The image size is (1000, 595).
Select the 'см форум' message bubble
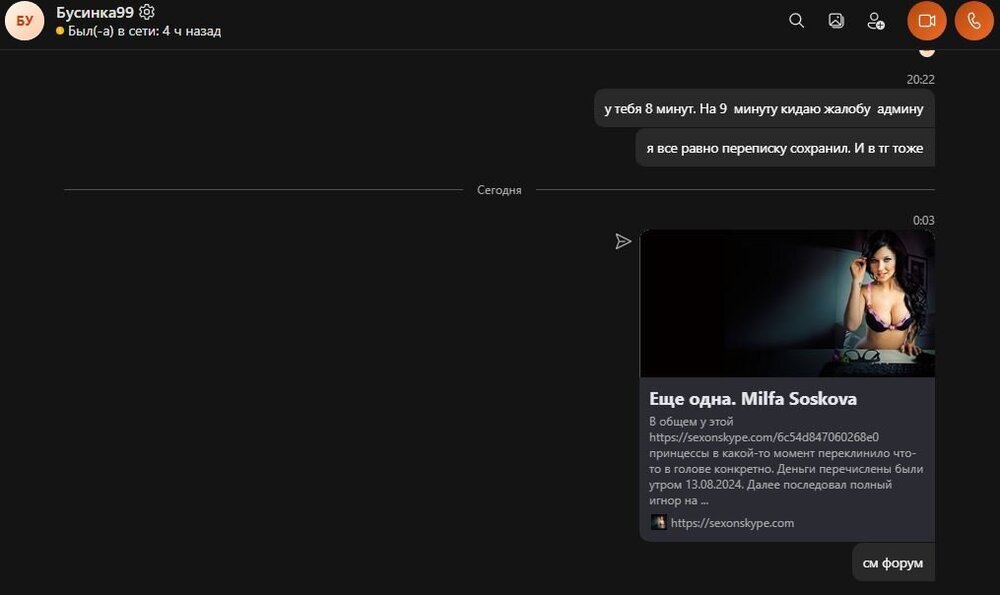tap(892, 563)
